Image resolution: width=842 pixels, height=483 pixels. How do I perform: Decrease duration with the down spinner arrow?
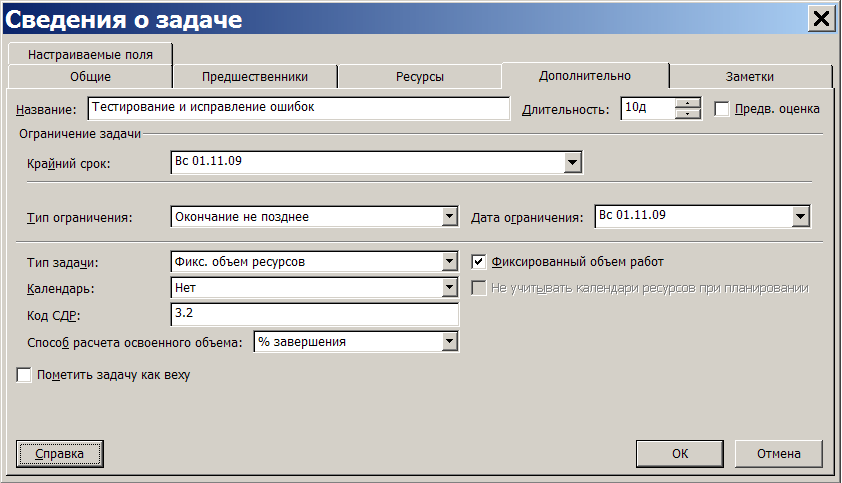(x=688, y=114)
